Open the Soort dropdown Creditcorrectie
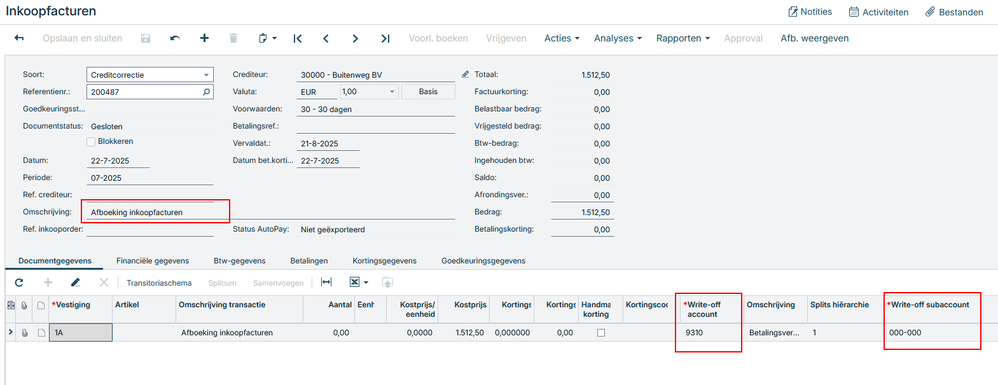This screenshot has width=998, height=385. (206, 74)
